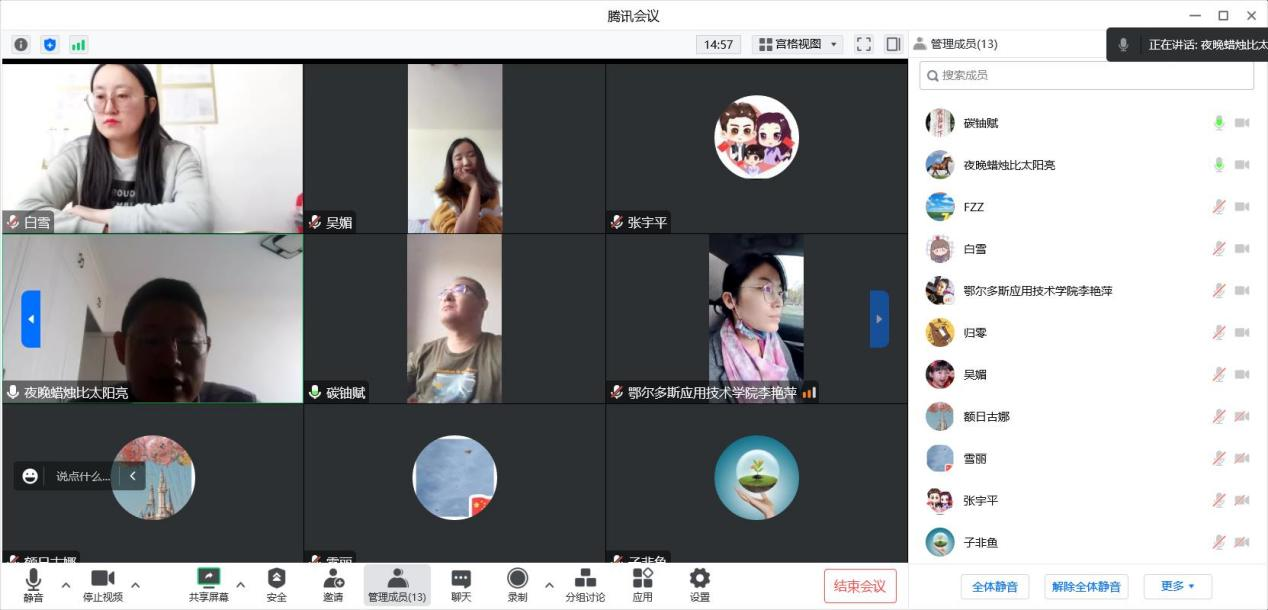Select 鄂尔多斯应用技术学院李艳萍 video tile
This screenshot has height=610, width=1268.
pyautogui.click(x=756, y=319)
